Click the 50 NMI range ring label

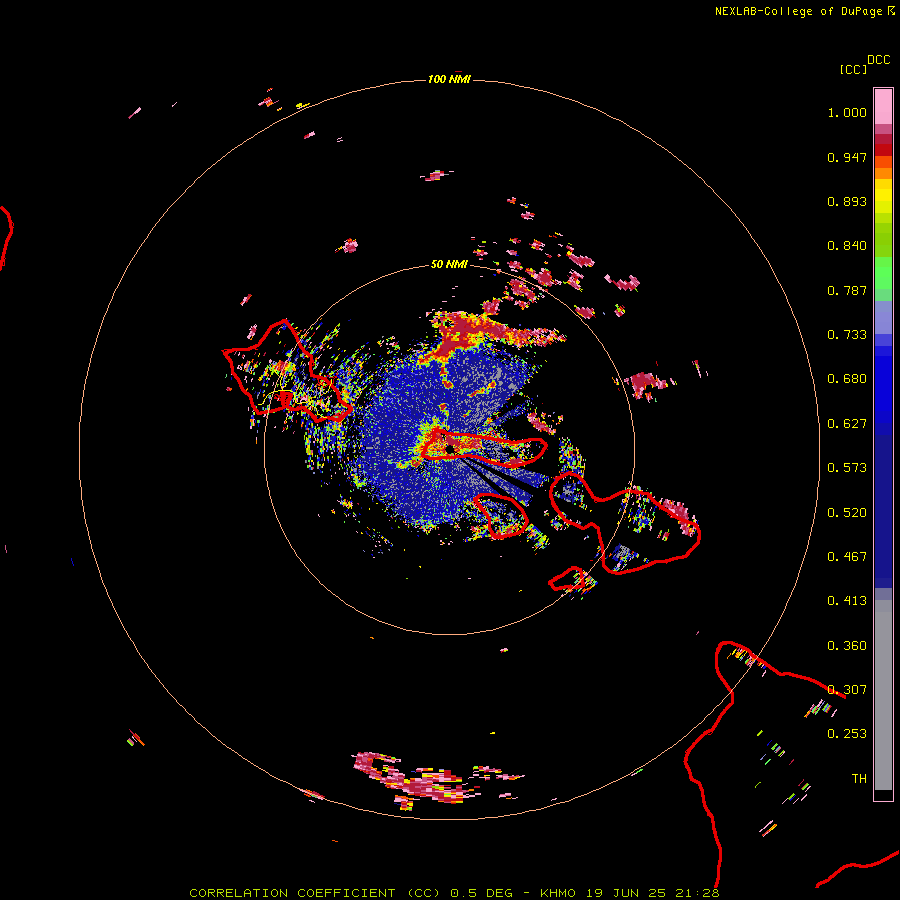(x=449, y=264)
